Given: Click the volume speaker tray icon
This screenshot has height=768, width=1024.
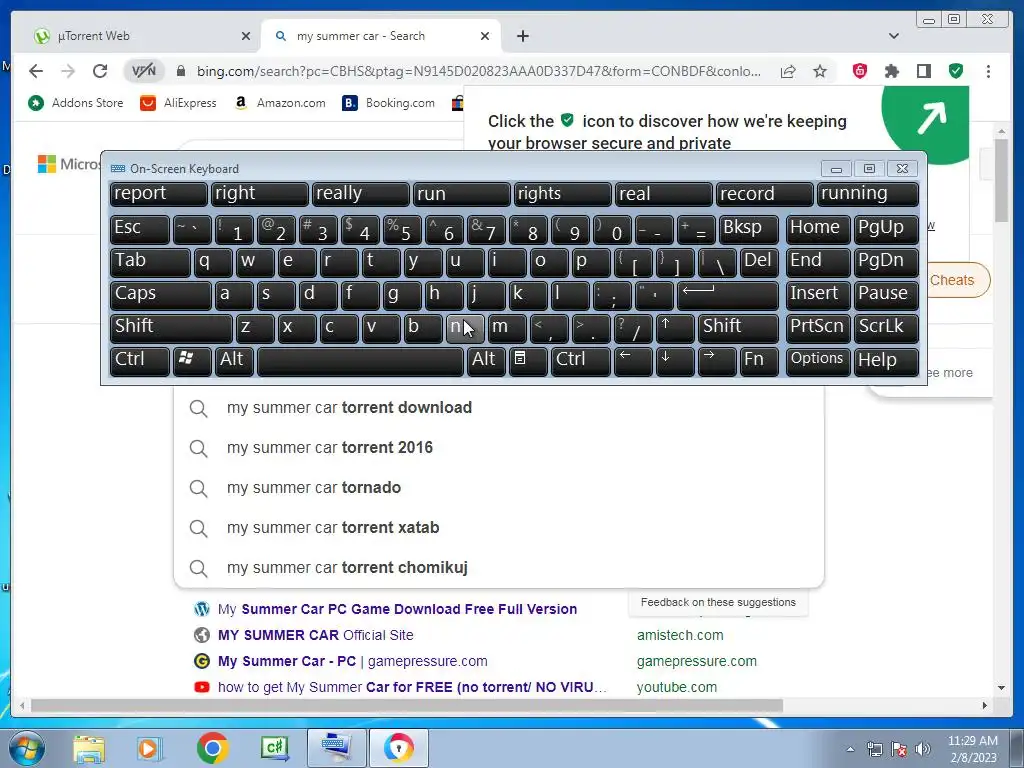Looking at the screenshot, I should tap(922, 749).
